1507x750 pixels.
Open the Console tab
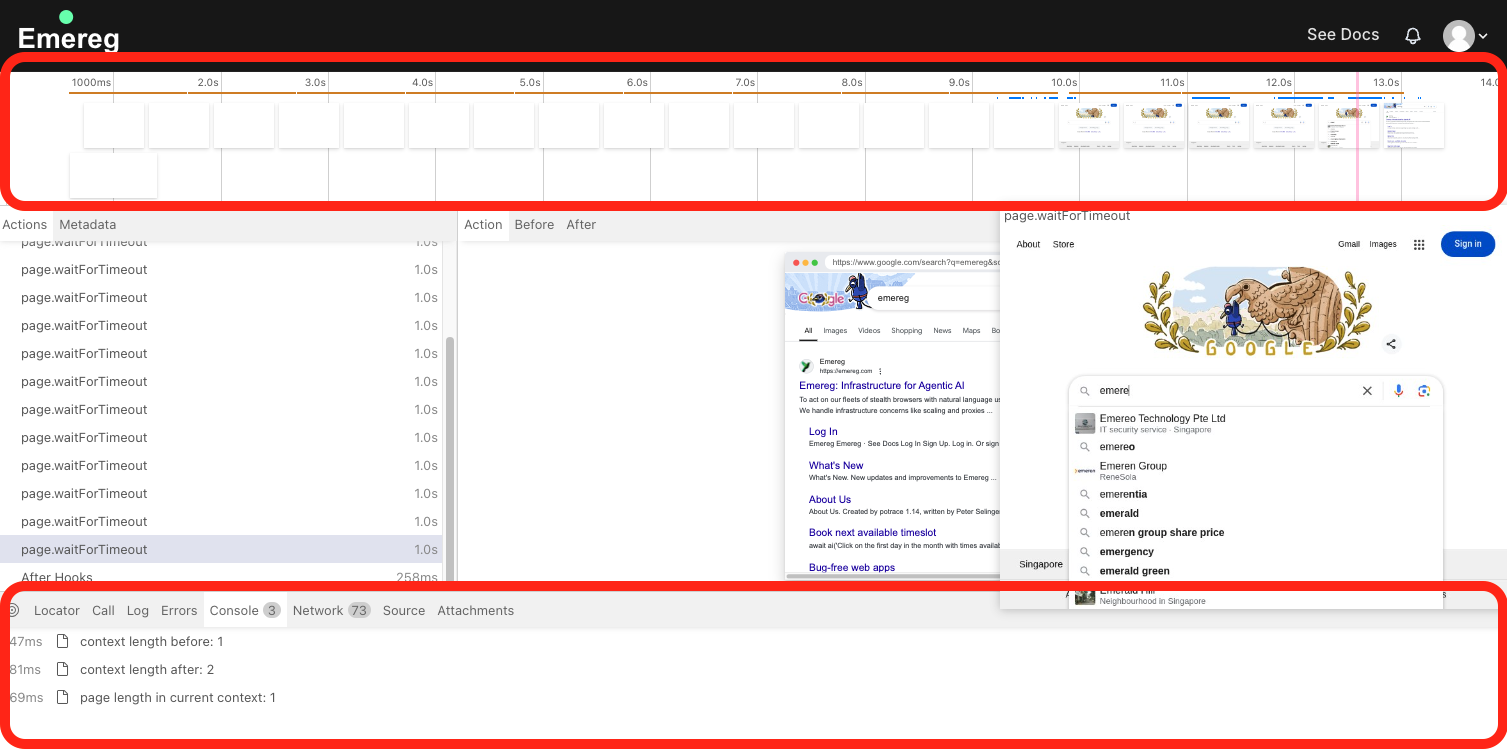coord(245,610)
